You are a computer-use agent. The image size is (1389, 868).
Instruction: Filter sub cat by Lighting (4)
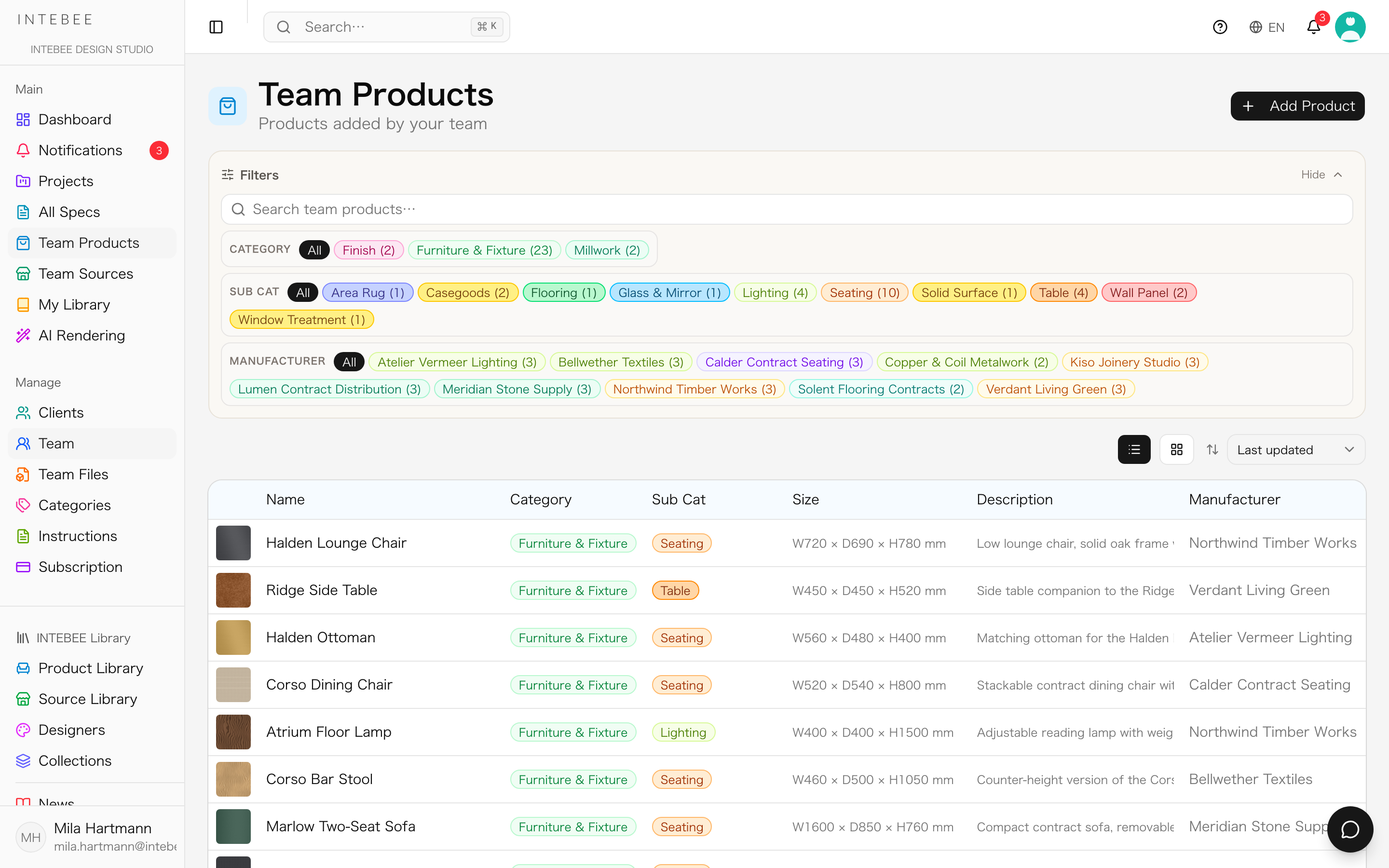click(x=775, y=292)
